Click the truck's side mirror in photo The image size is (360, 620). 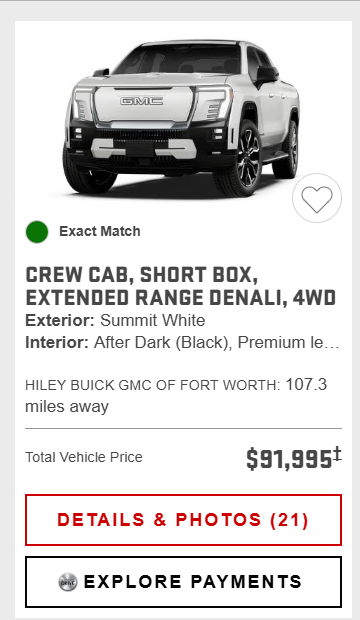click(266, 75)
